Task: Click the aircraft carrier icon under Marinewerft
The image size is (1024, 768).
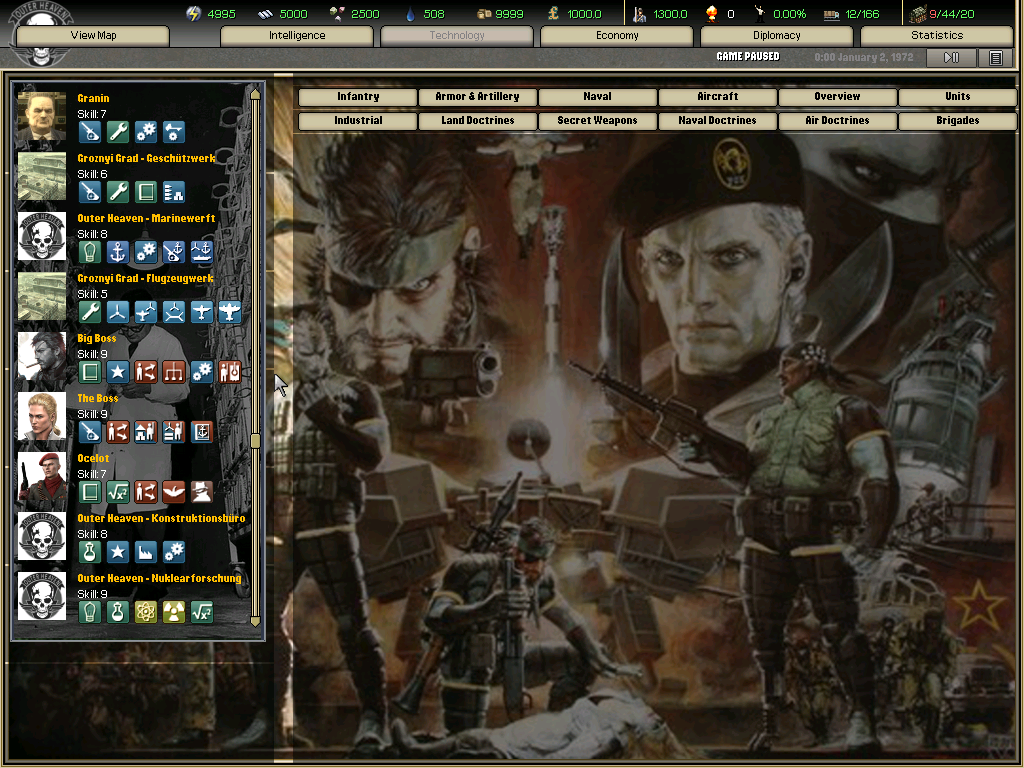Action: pyautogui.click(x=202, y=251)
